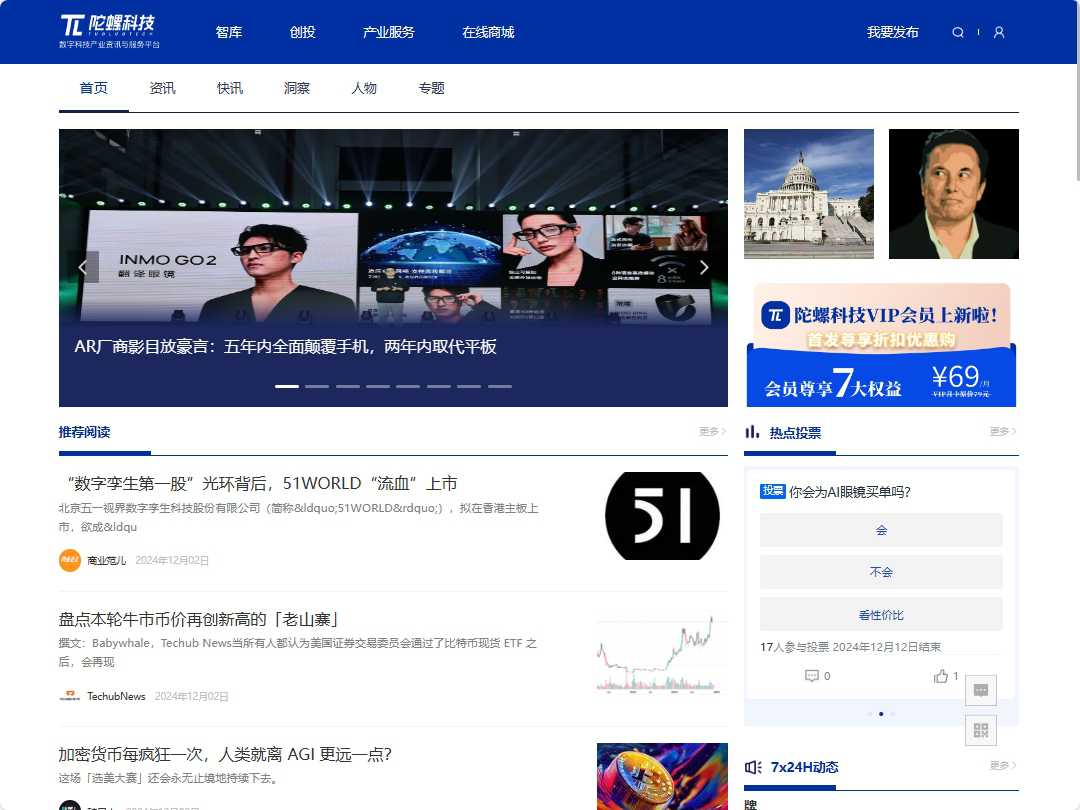The width and height of the screenshot is (1080, 810).
Task: Open the floating QR code button
Action: 981,730
